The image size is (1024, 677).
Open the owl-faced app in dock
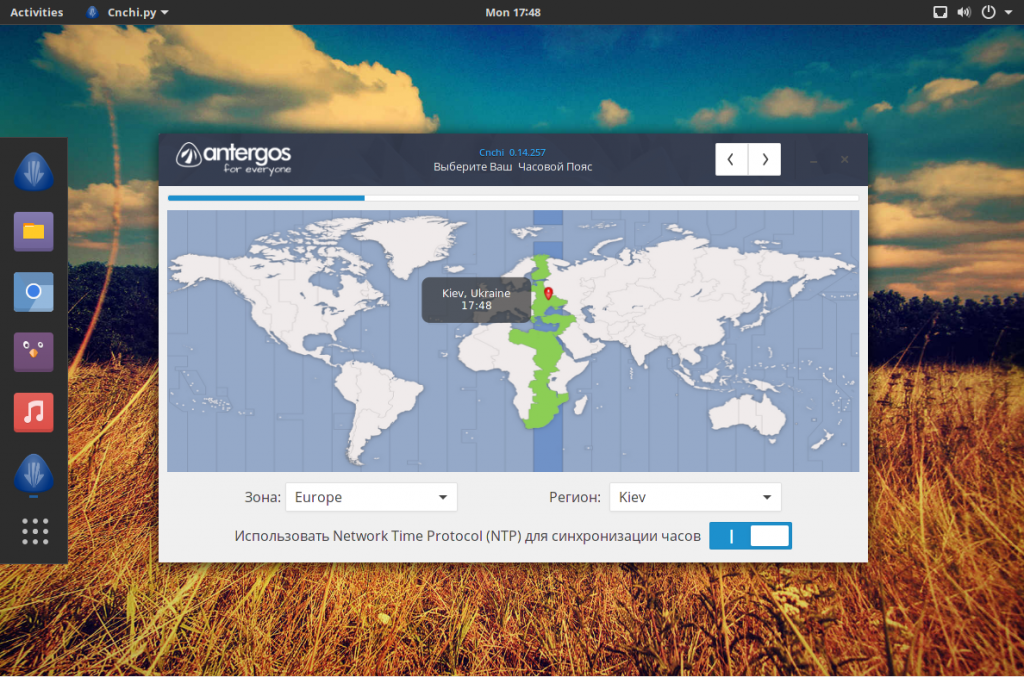(33, 352)
